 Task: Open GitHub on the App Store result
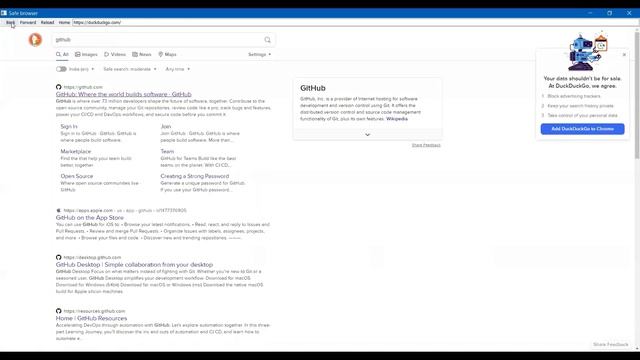90,218
